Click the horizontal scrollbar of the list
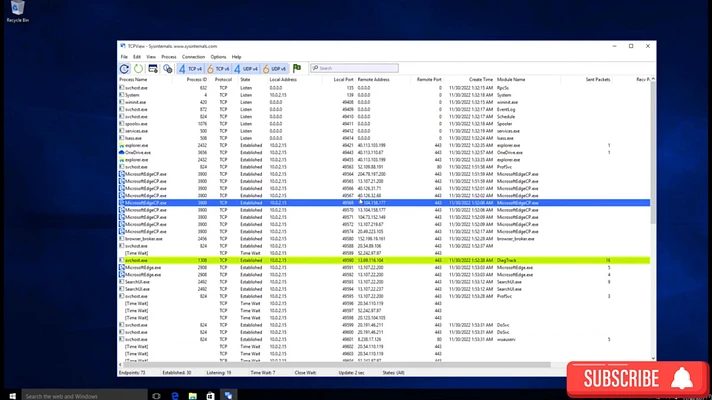The height and width of the screenshot is (400, 712). click(335, 364)
